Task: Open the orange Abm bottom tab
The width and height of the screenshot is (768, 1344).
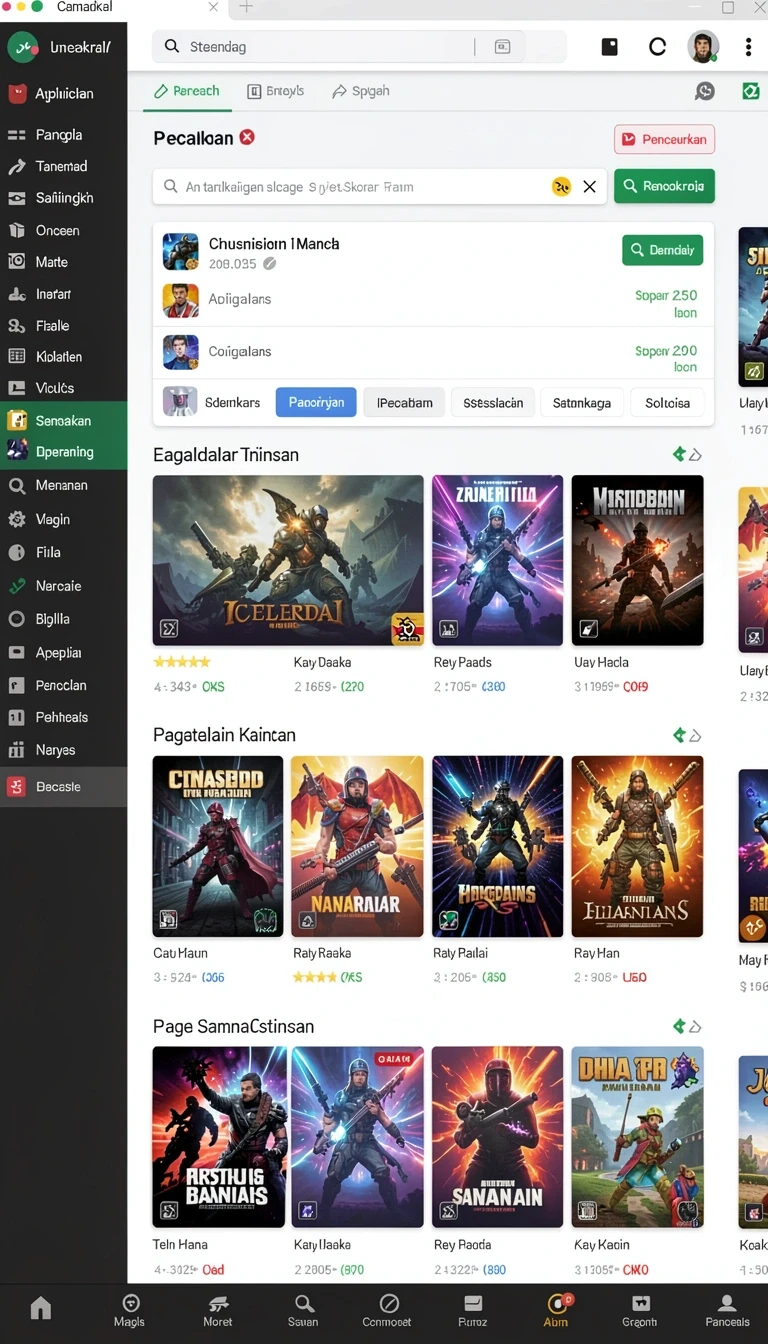Action: tap(556, 1311)
